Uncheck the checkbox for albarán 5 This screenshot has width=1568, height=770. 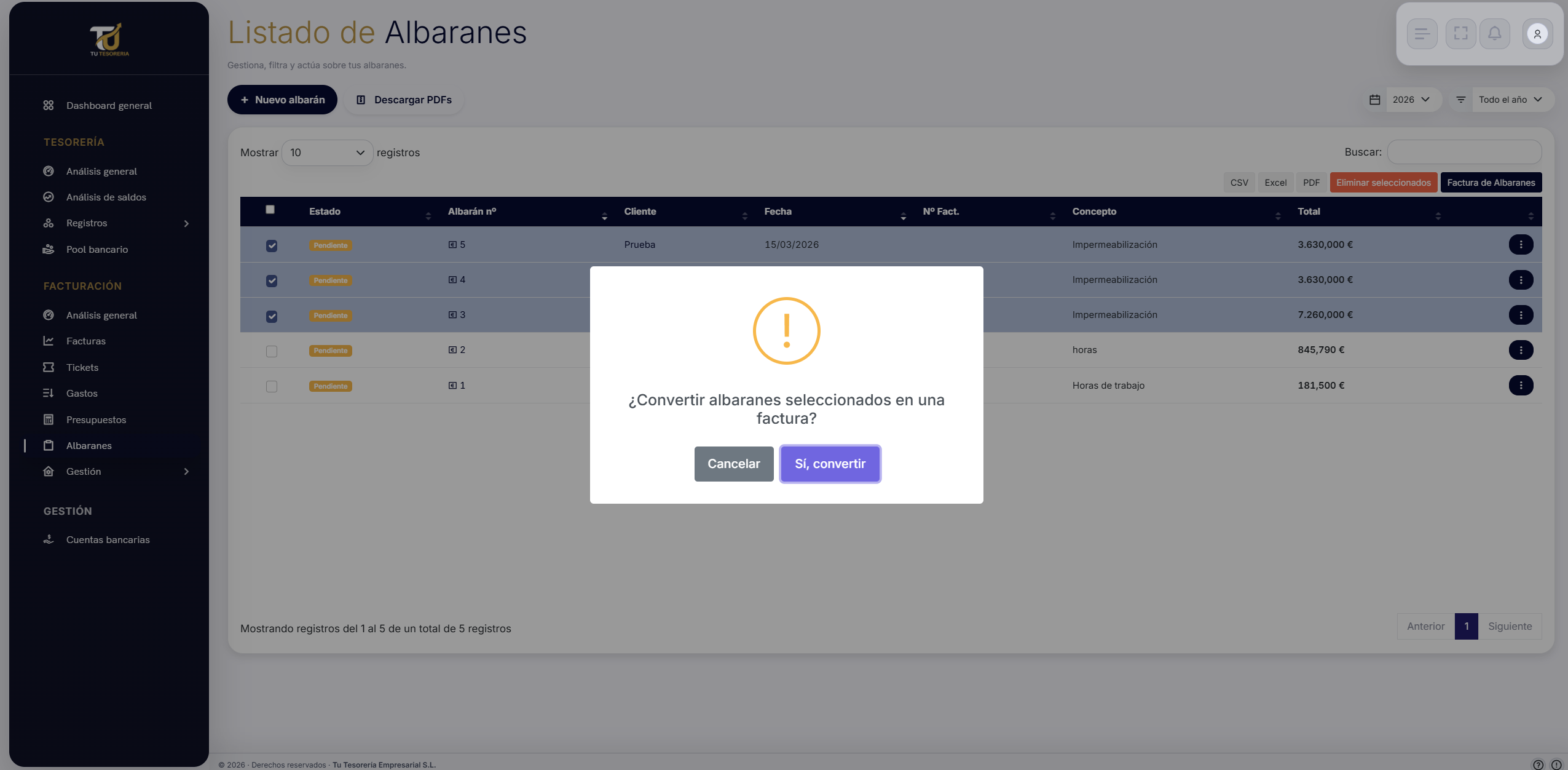pyautogui.click(x=272, y=246)
